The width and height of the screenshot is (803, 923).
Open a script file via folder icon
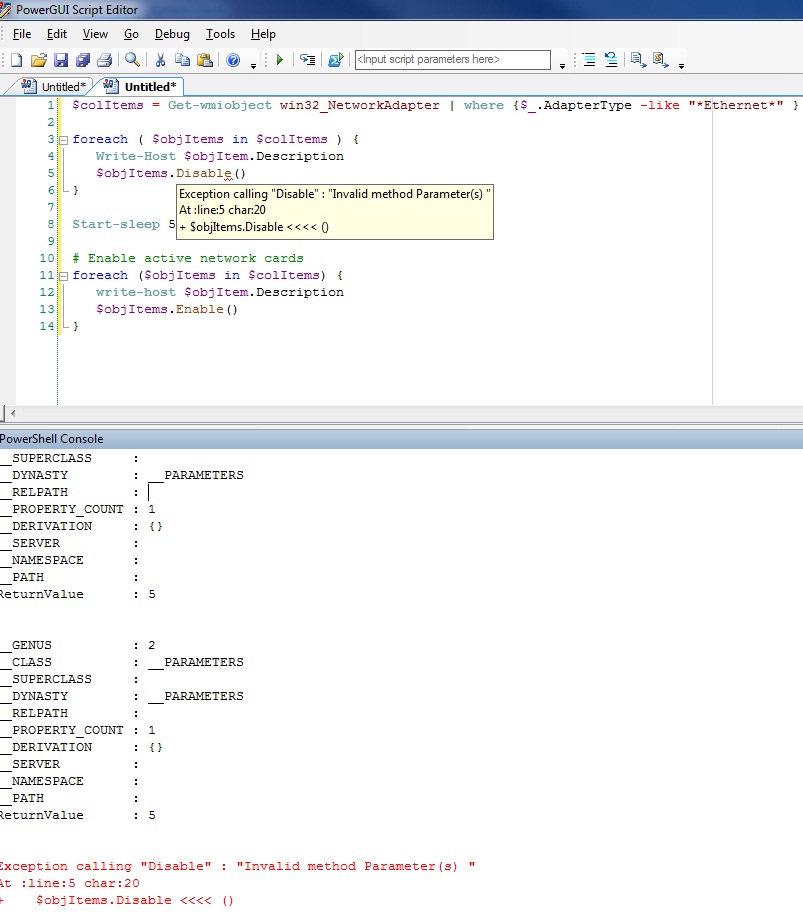(x=39, y=59)
